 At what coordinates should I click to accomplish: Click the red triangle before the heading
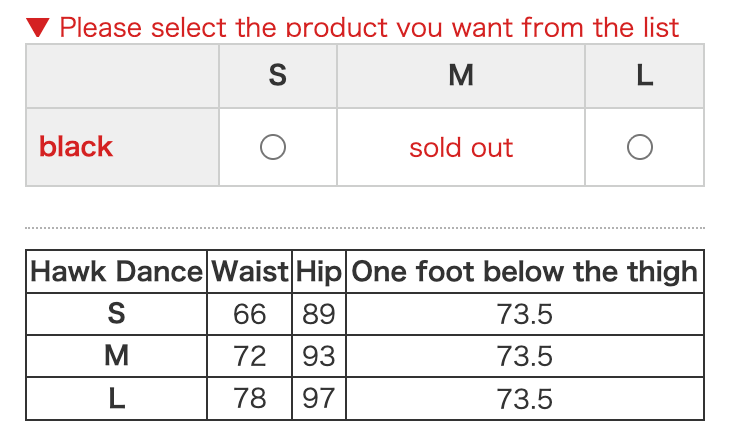pyautogui.click(x=37, y=27)
